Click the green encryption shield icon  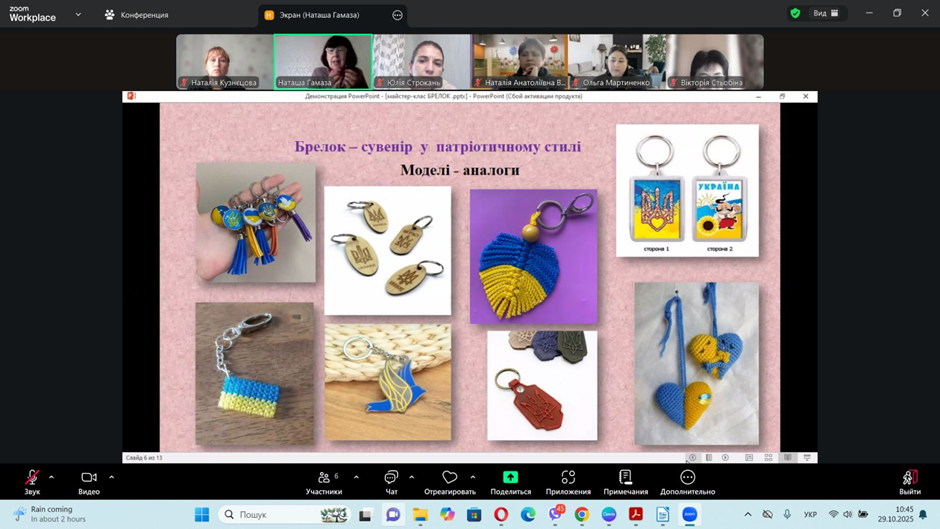coord(795,13)
